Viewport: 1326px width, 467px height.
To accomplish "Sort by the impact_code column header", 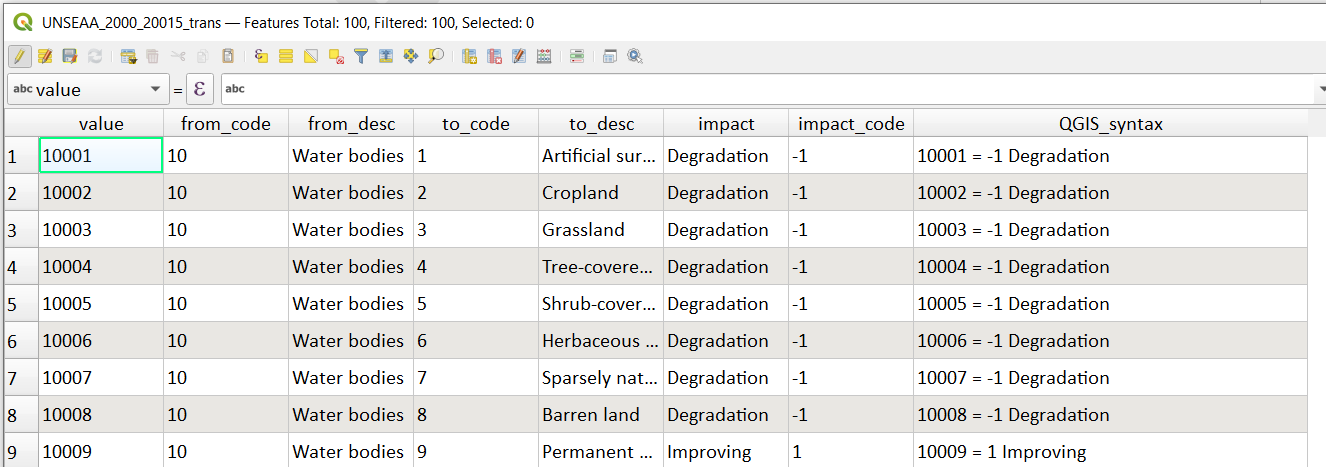I will point(851,124).
